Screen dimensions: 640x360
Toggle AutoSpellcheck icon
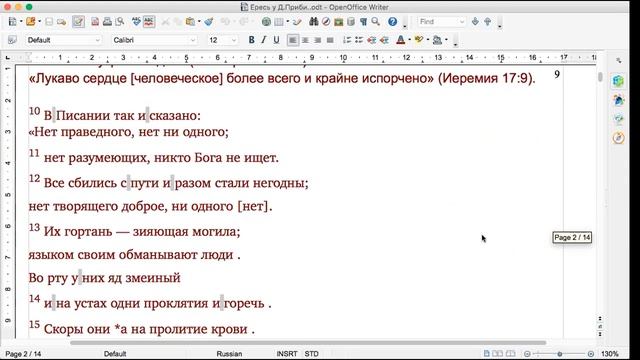pos(149,22)
